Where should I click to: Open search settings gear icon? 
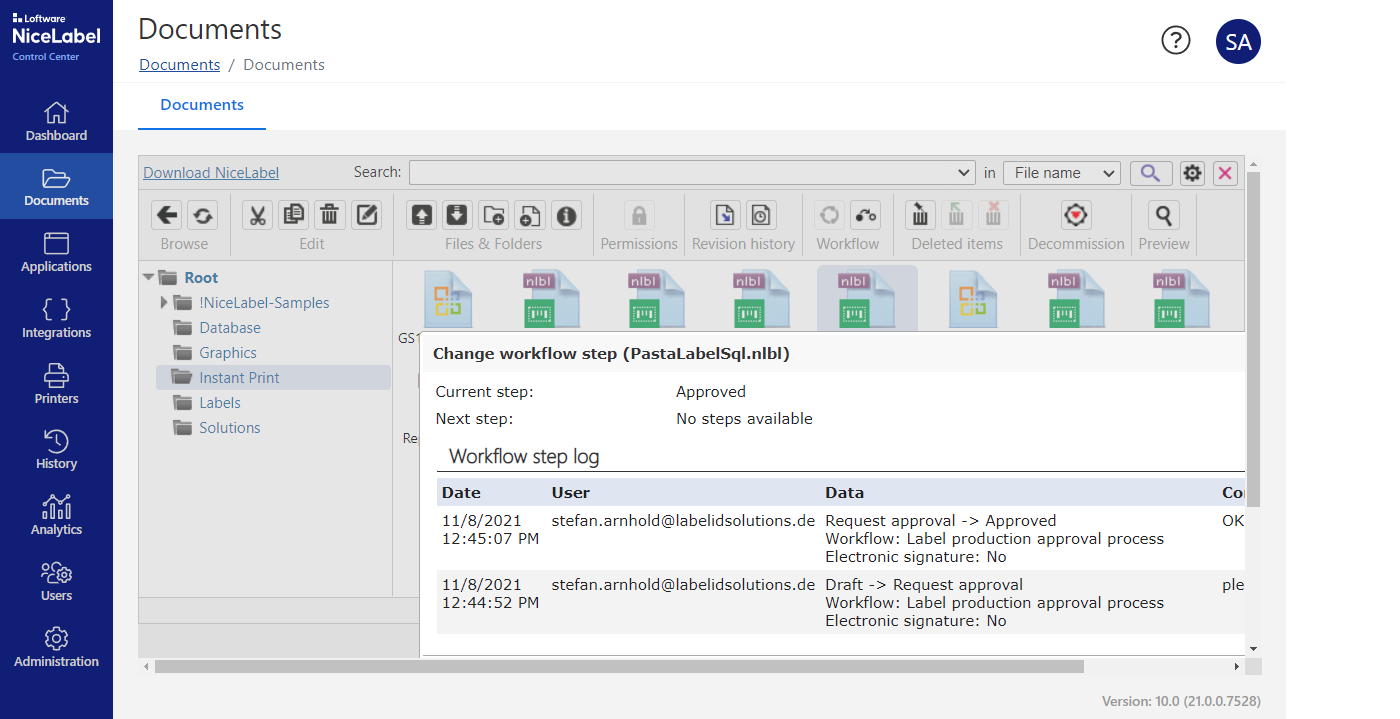click(1192, 173)
